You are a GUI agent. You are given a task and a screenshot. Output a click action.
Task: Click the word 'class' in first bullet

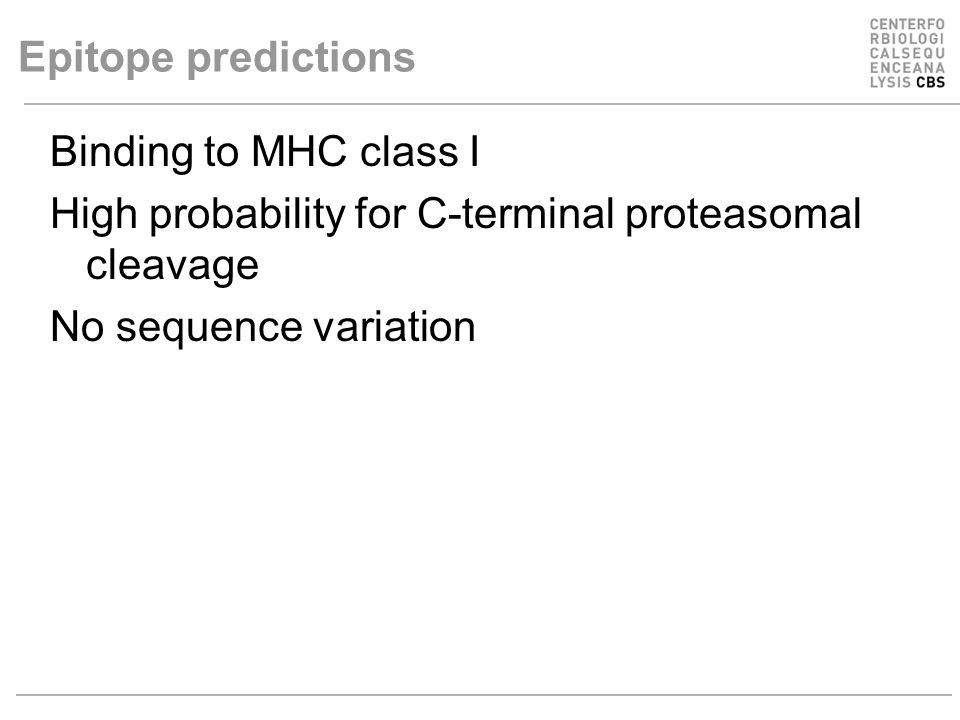point(408,151)
